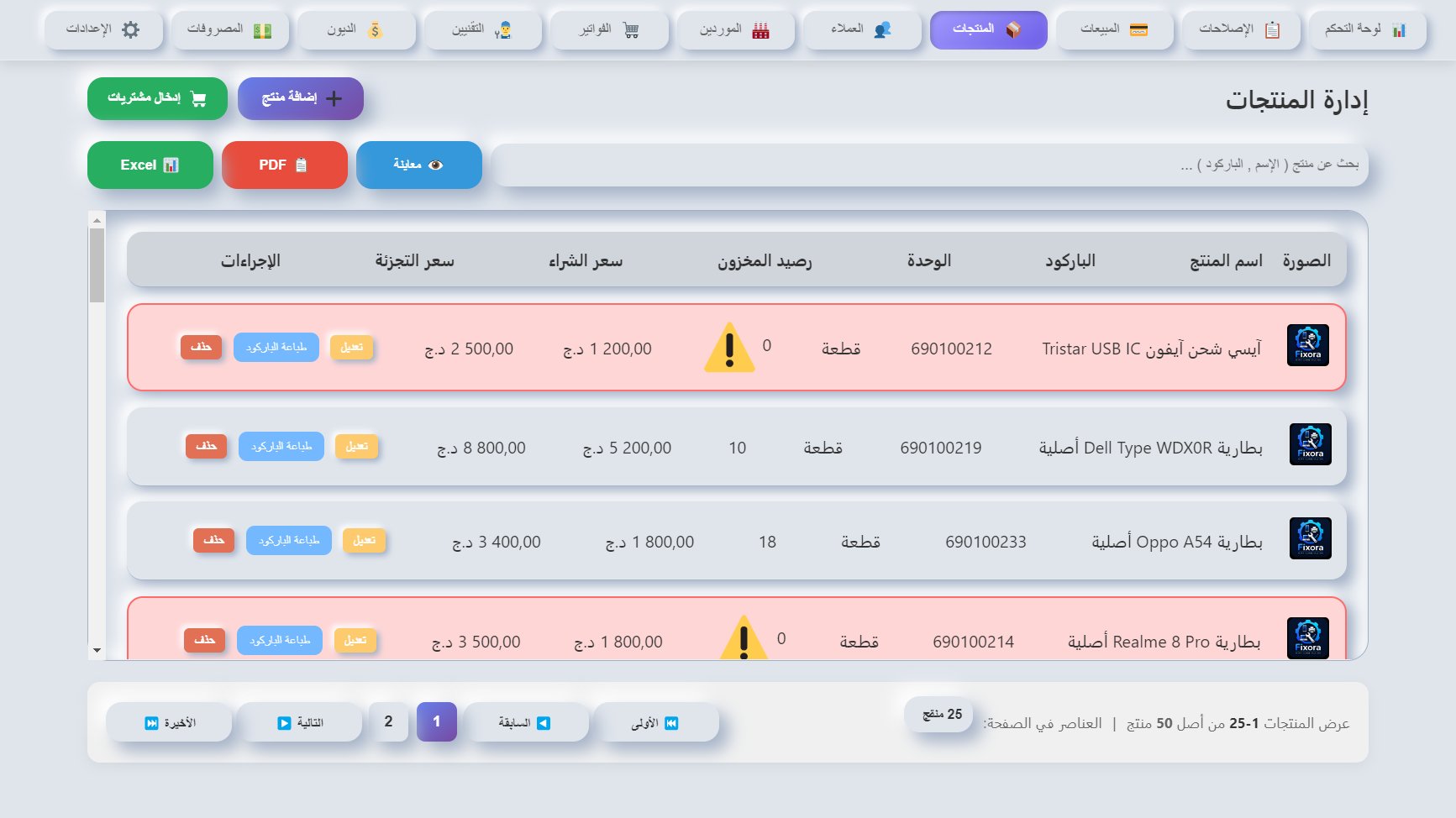Click barcode 690100219
Viewport: 1456px width, 818px height.
(941, 448)
